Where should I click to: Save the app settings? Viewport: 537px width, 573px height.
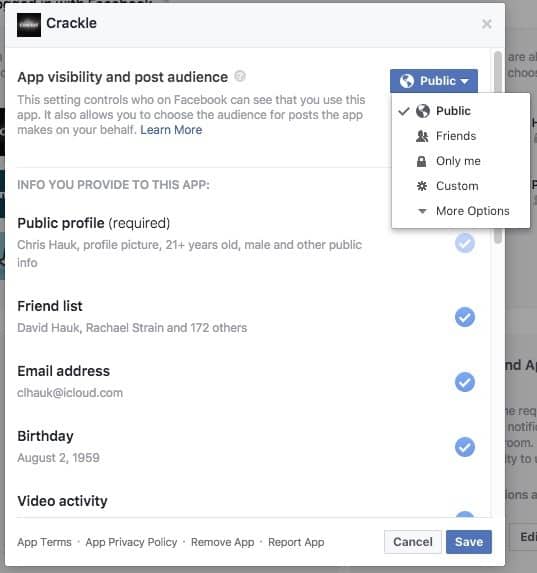pyautogui.click(x=469, y=542)
